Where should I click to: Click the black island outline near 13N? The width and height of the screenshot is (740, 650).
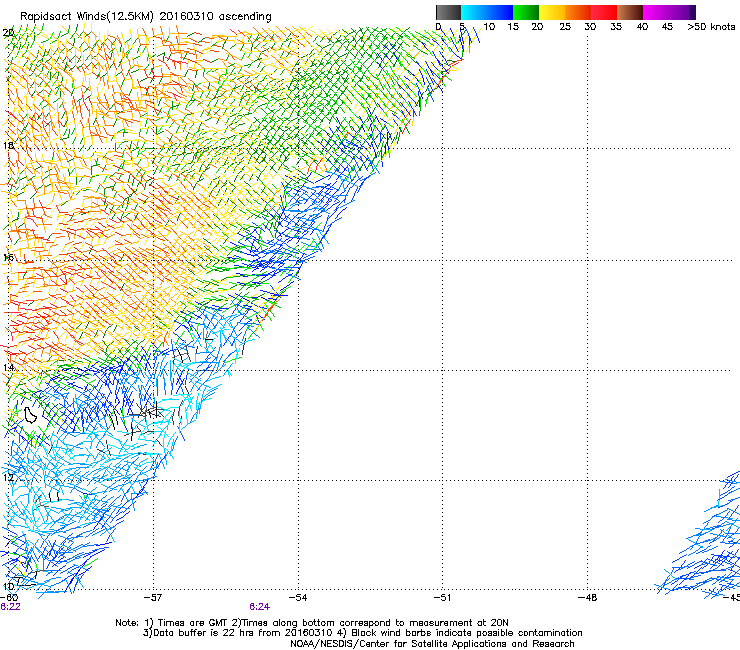coord(30,415)
